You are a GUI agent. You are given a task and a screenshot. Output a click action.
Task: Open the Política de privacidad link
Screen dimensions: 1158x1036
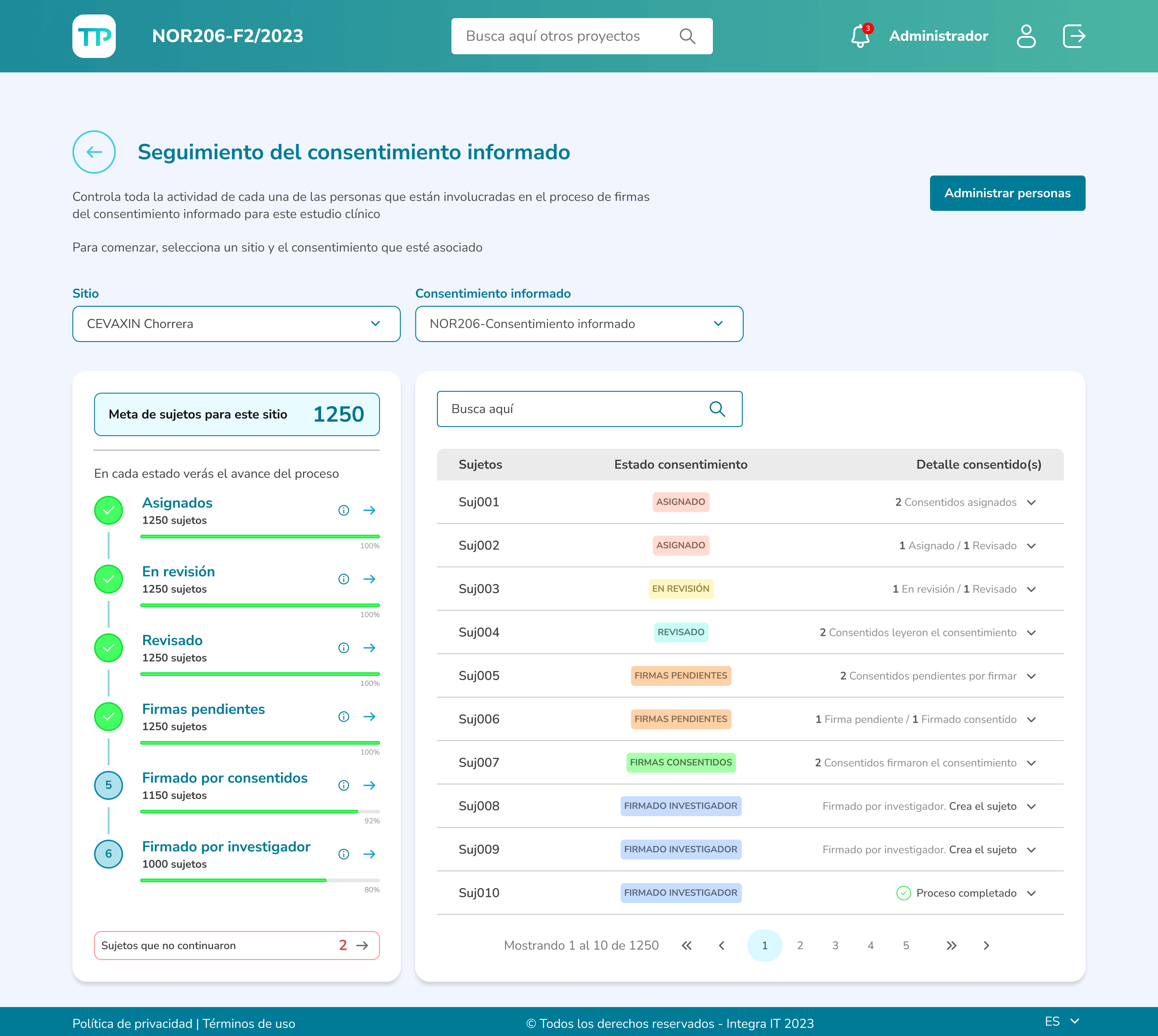click(132, 1024)
